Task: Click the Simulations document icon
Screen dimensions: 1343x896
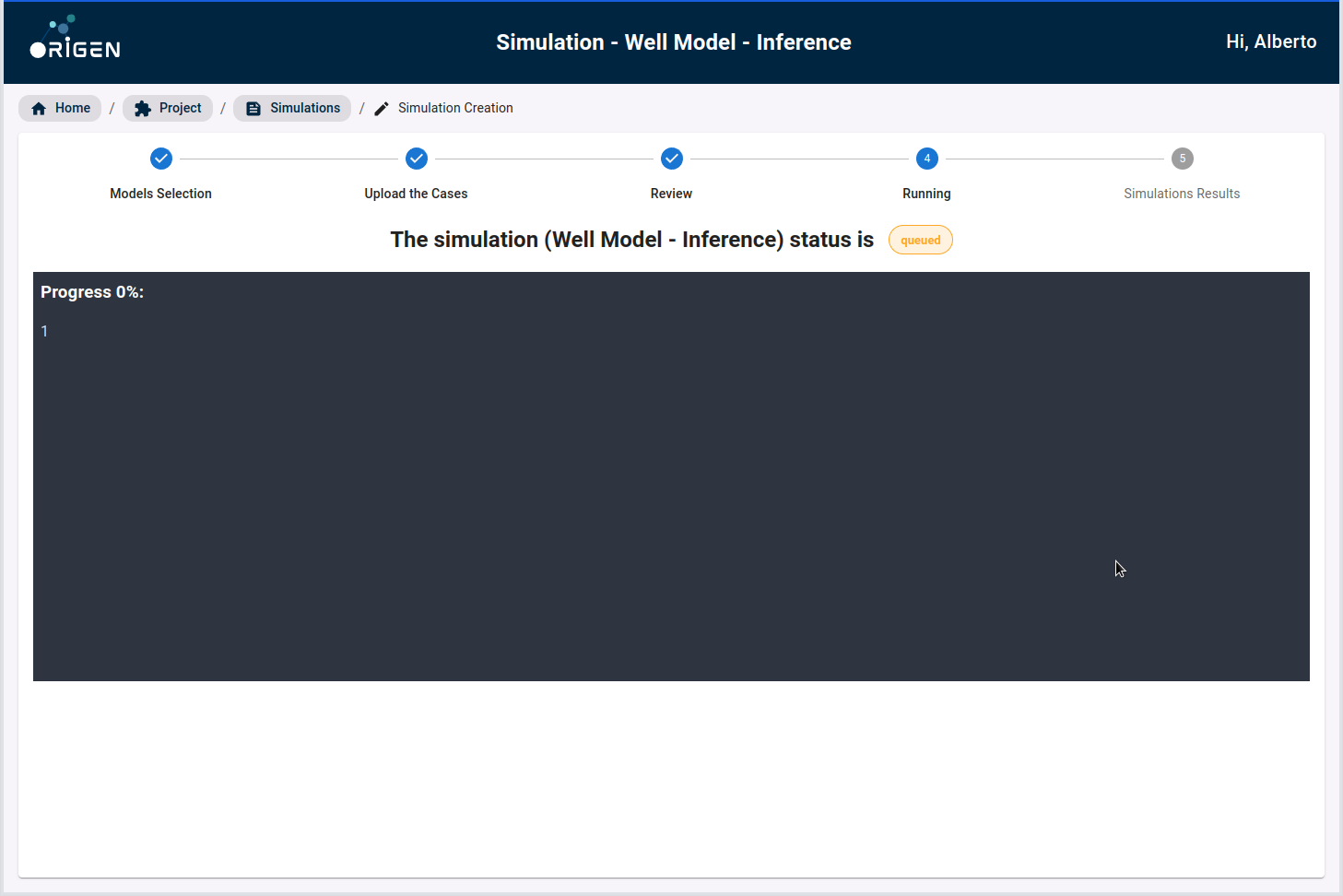Action: 253,109
